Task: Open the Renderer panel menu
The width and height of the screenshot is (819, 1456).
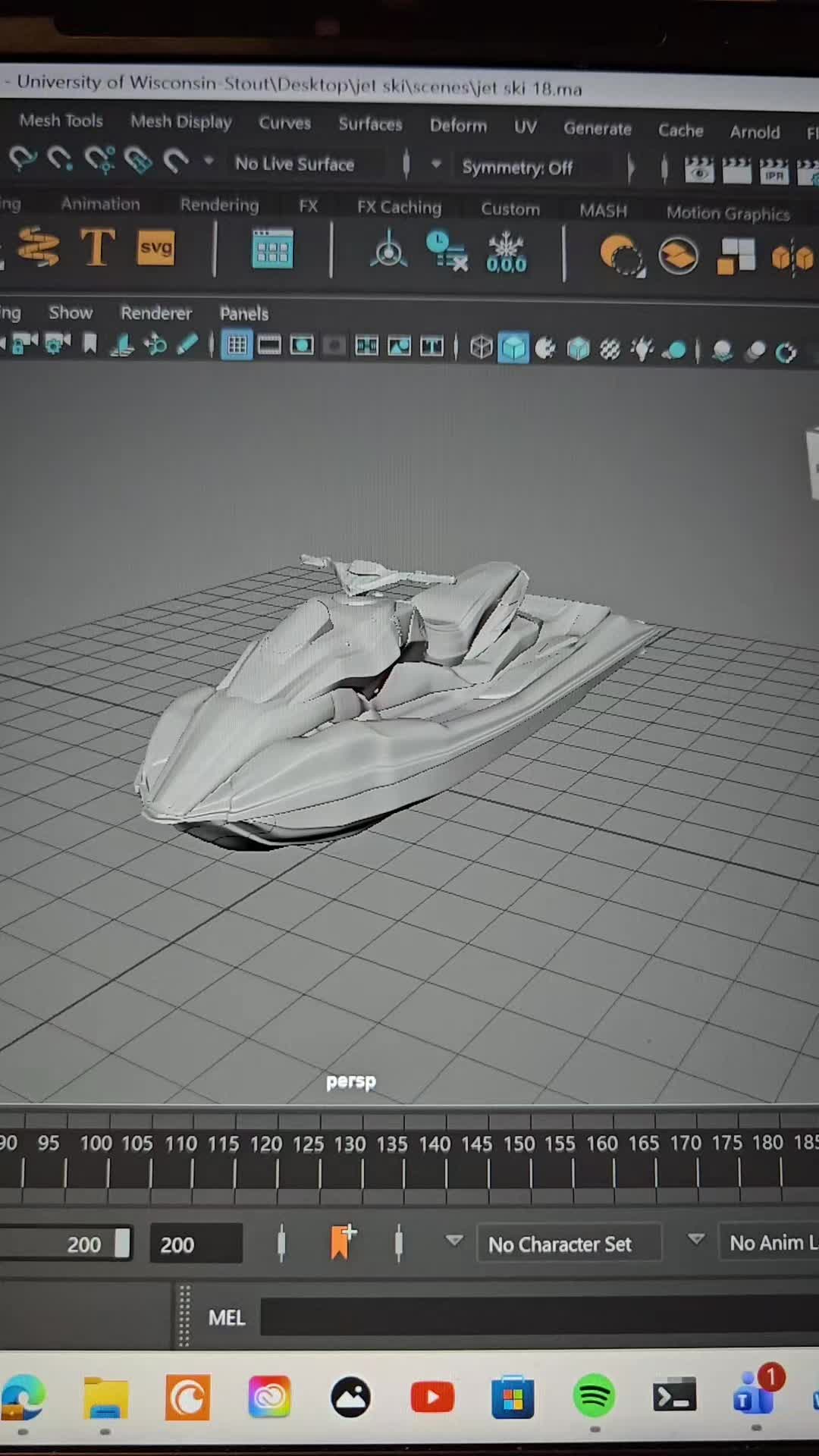Action: coord(155,313)
